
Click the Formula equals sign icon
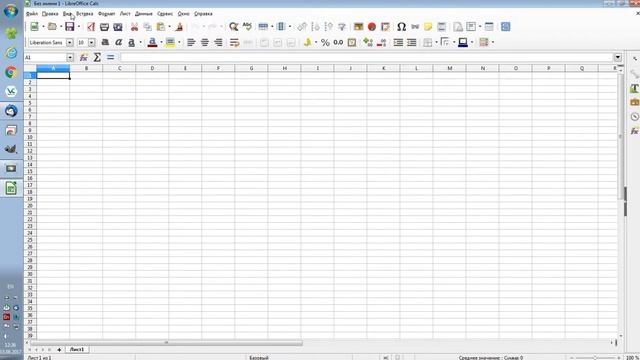[x=111, y=58]
